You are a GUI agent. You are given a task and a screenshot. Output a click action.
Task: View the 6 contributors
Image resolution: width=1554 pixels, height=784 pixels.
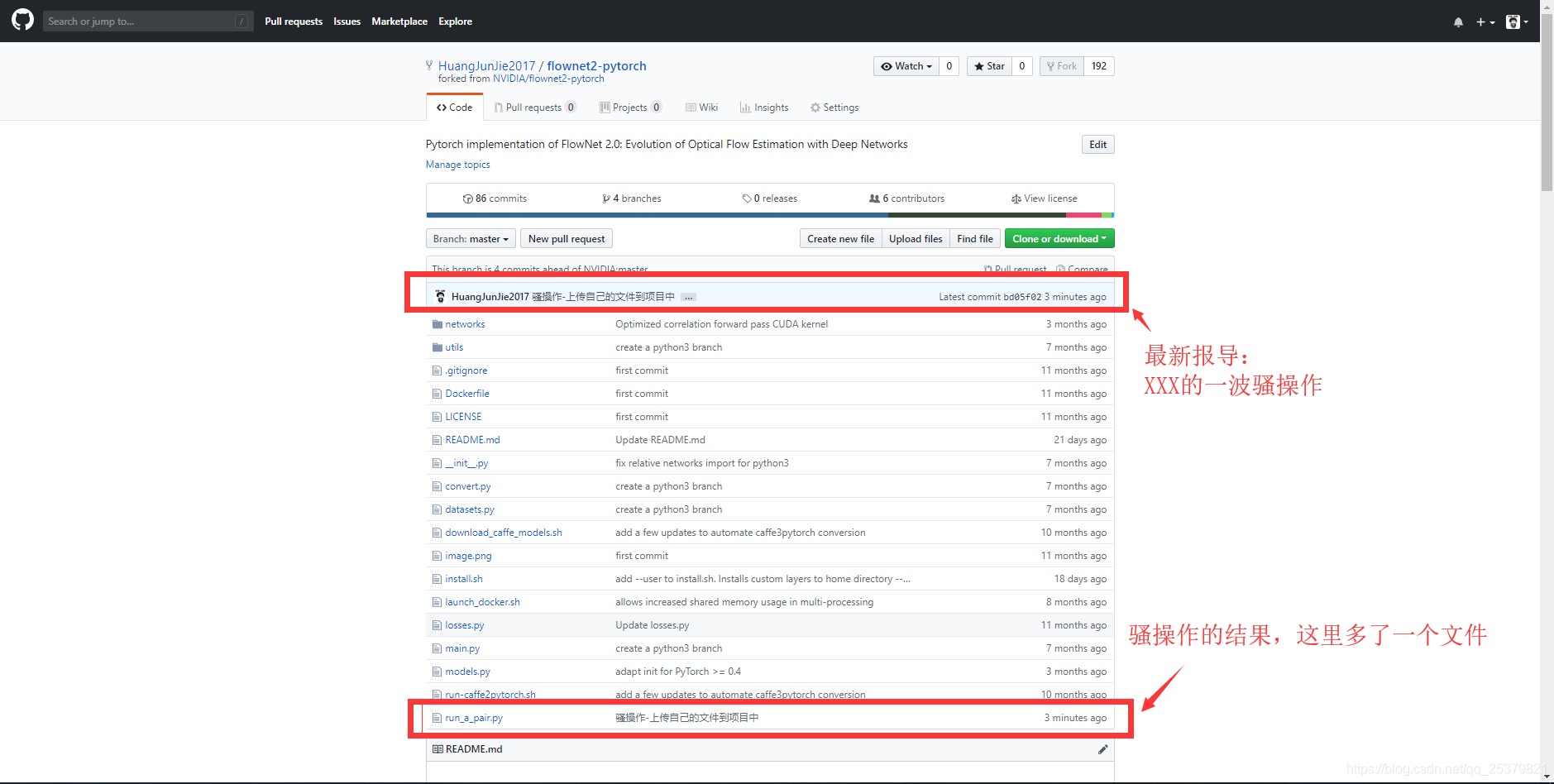(x=906, y=198)
